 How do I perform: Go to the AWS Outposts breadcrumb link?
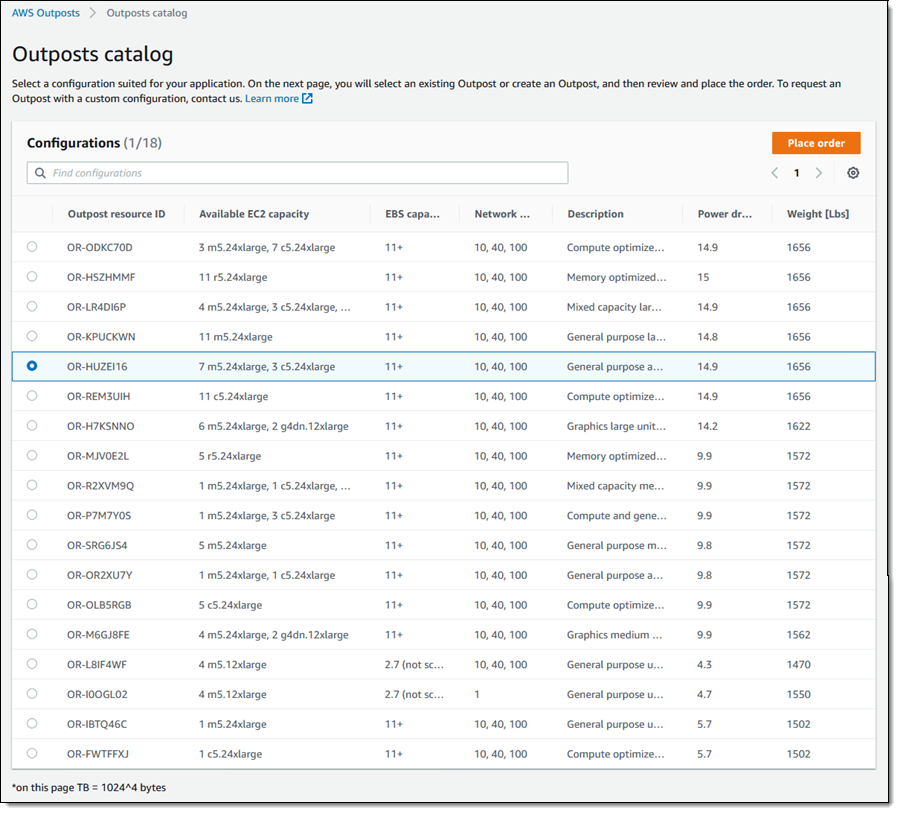[46, 13]
